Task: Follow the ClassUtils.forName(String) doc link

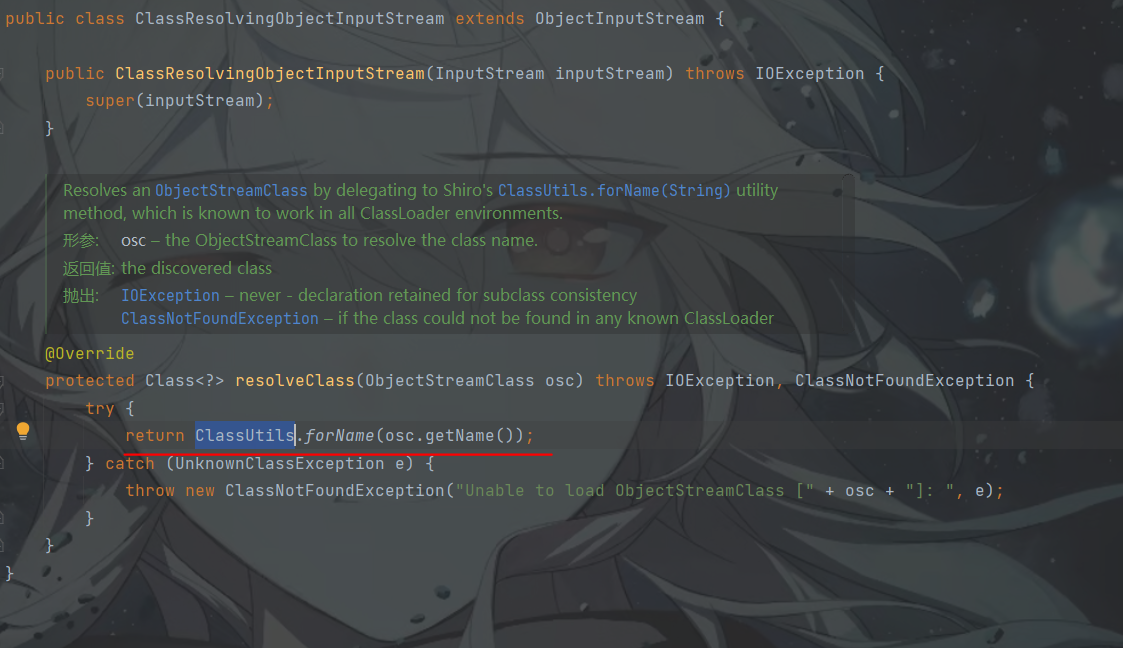Action: click(x=614, y=190)
